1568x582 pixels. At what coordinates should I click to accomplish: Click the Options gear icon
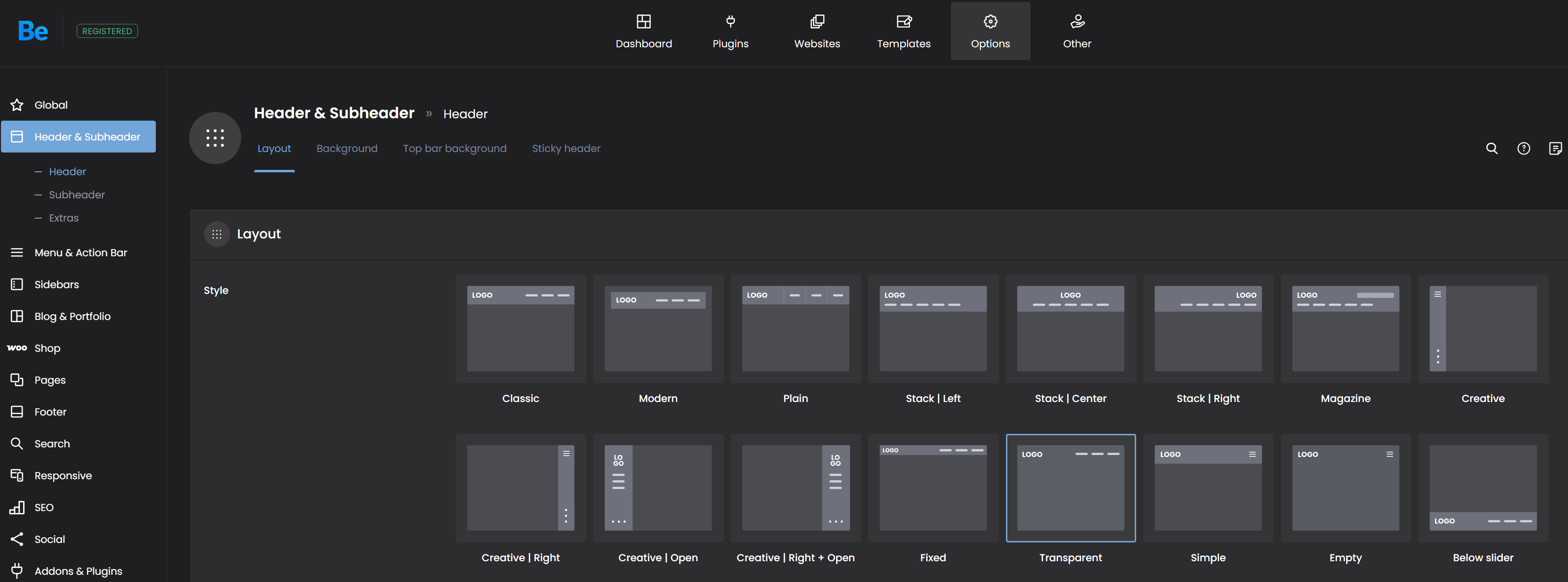click(x=990, y=22)
